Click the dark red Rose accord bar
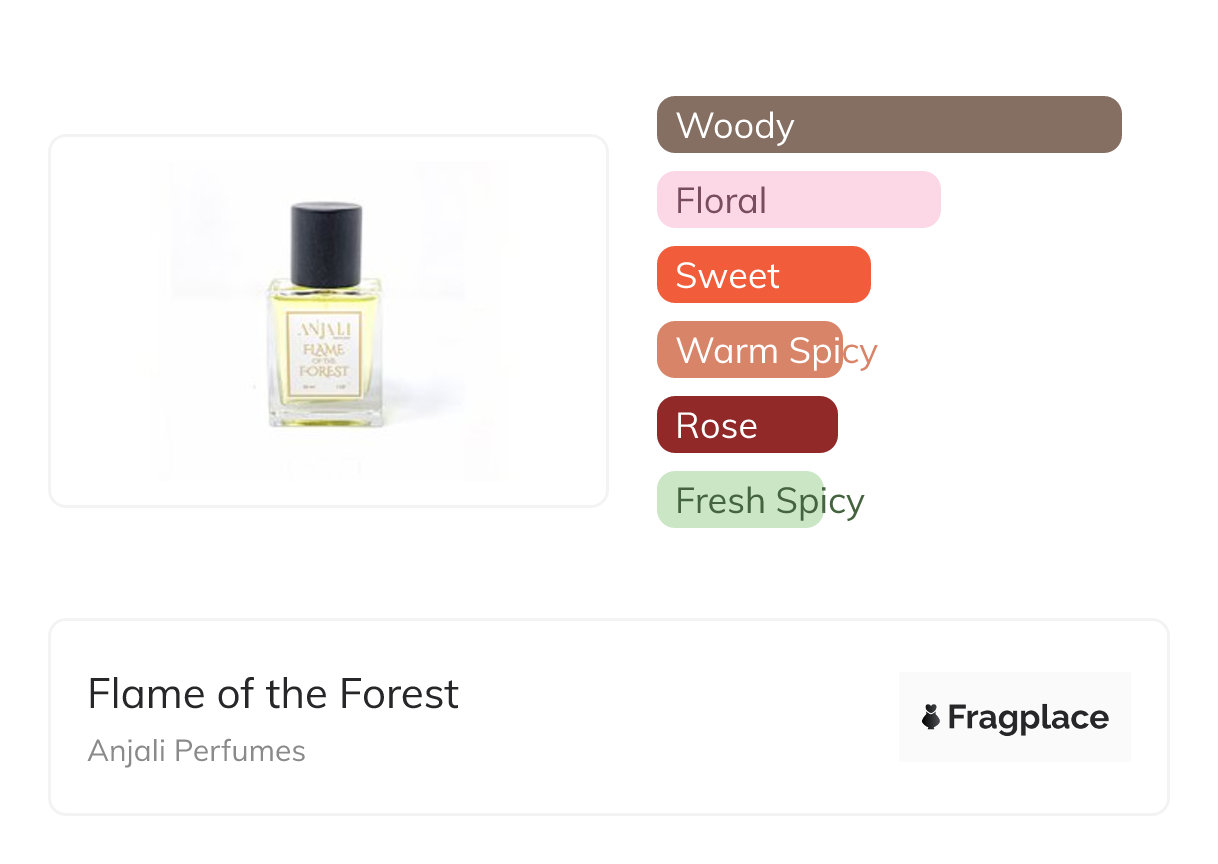The height and width of the screenshot is (864, 1218). [746, 425]
